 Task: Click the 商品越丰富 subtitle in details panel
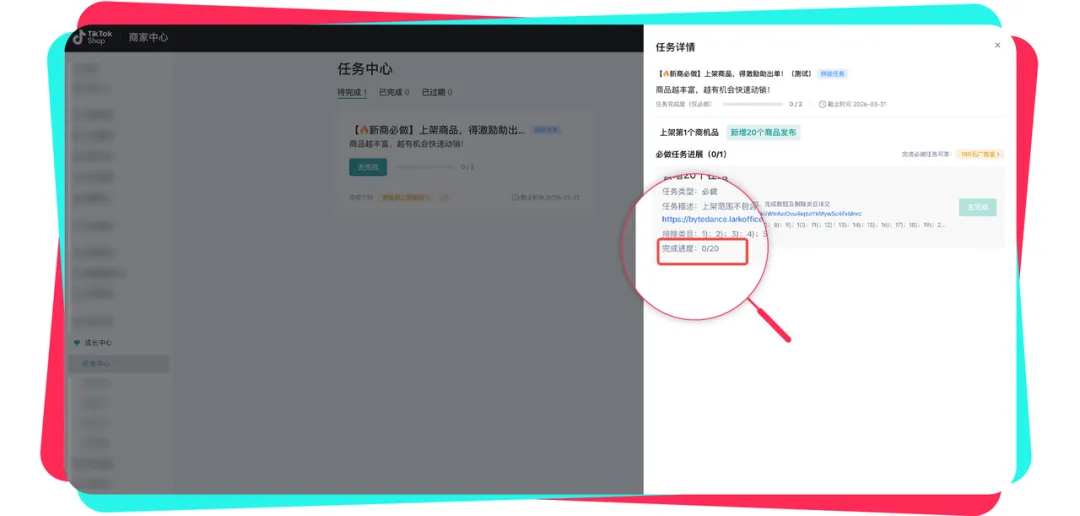(713, 90)
